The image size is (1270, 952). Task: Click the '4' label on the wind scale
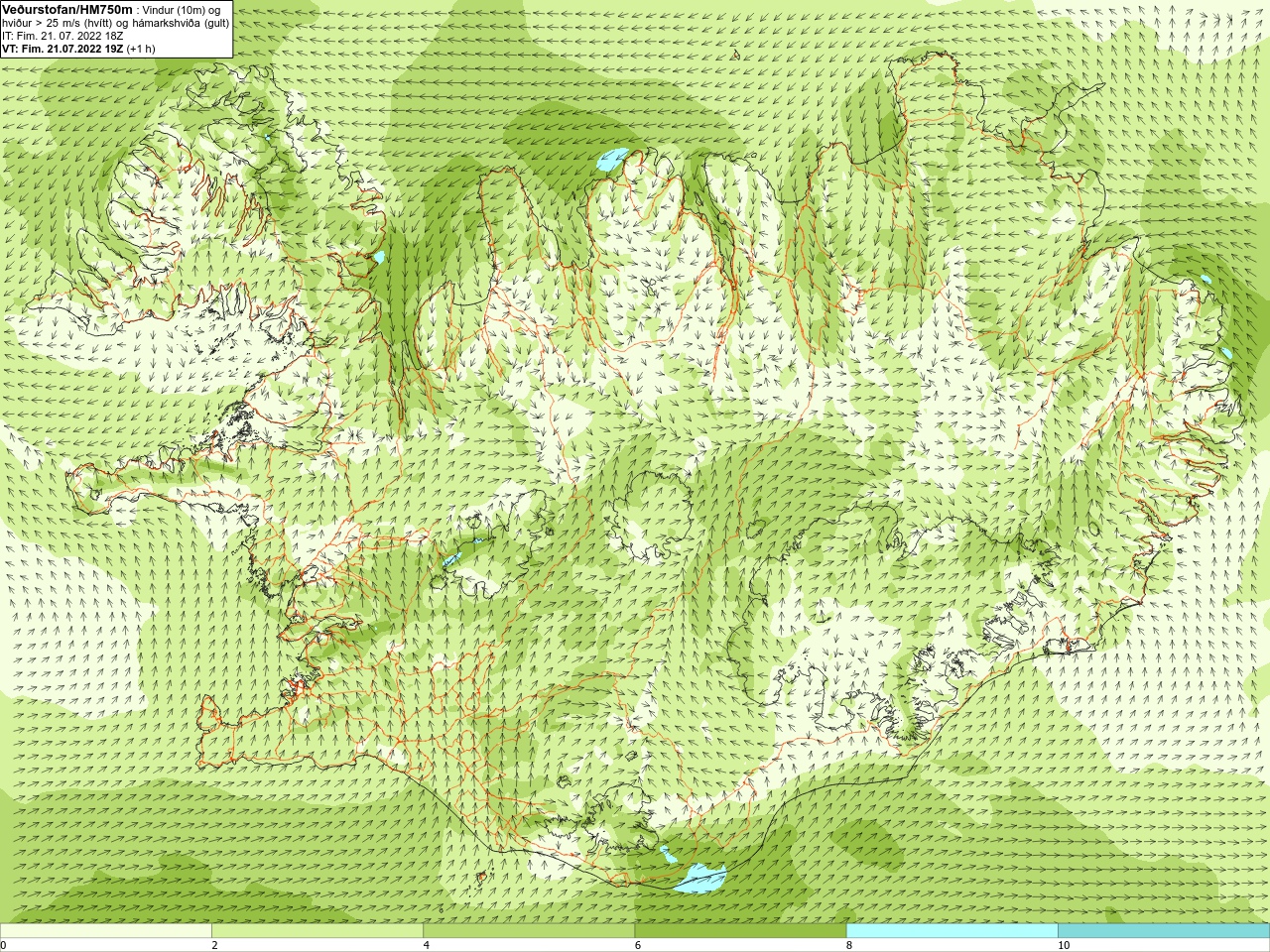coord(426,945)
